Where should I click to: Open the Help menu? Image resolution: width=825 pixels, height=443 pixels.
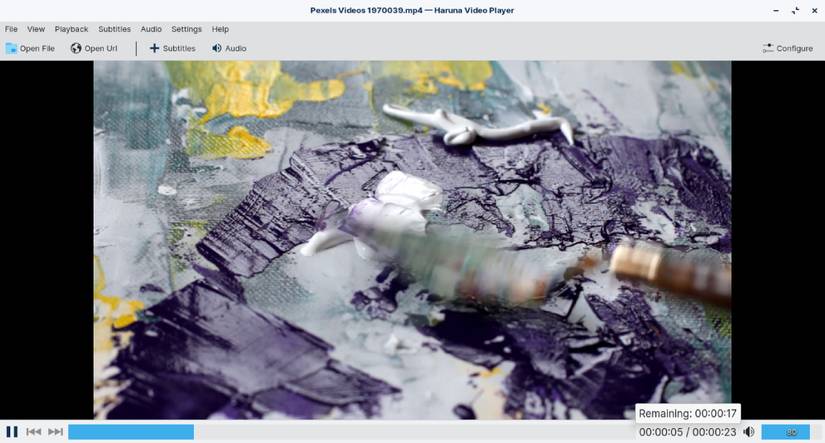coord(220,29)
